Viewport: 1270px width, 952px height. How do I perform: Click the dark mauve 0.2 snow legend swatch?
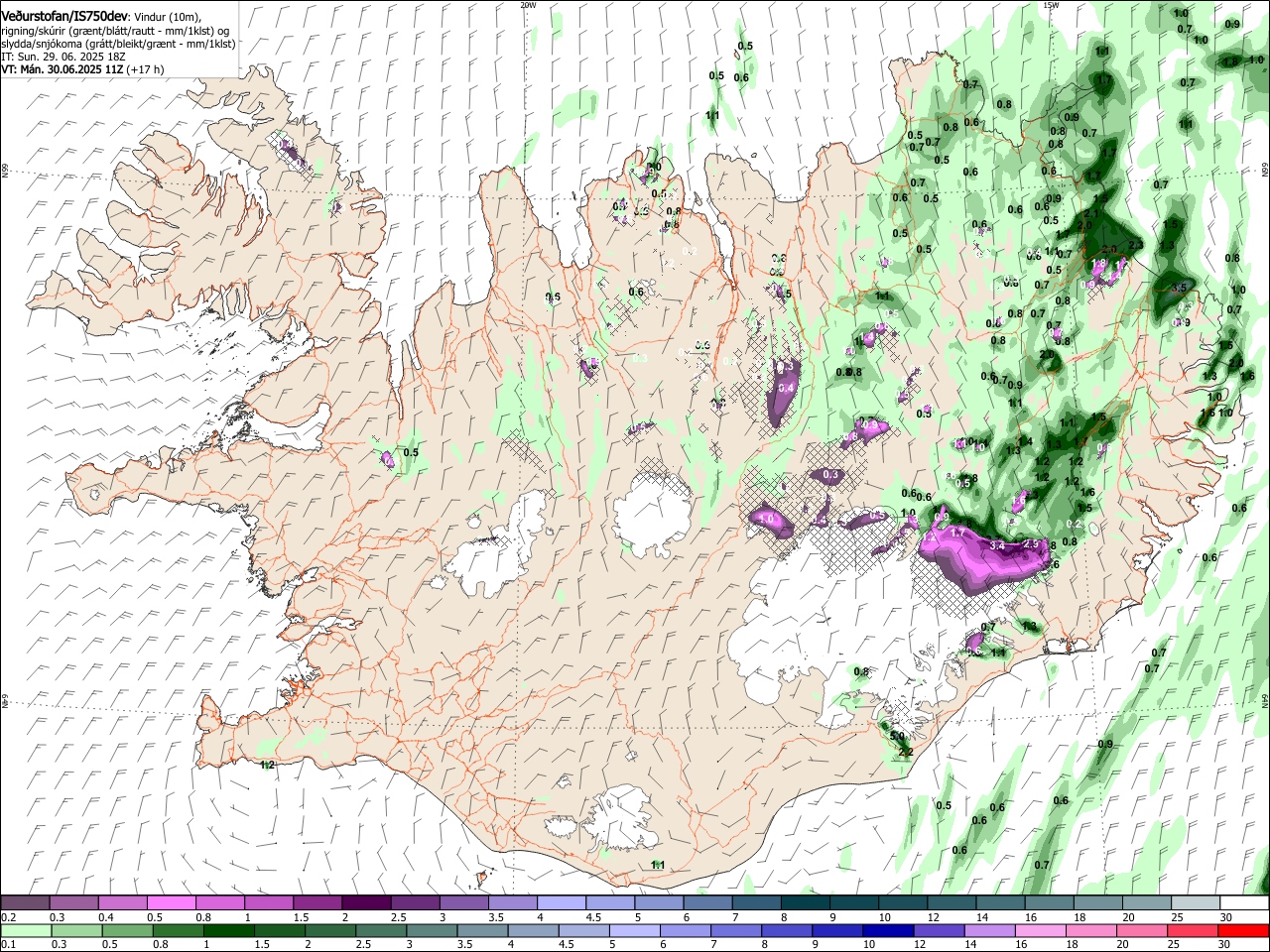(26, 903)
